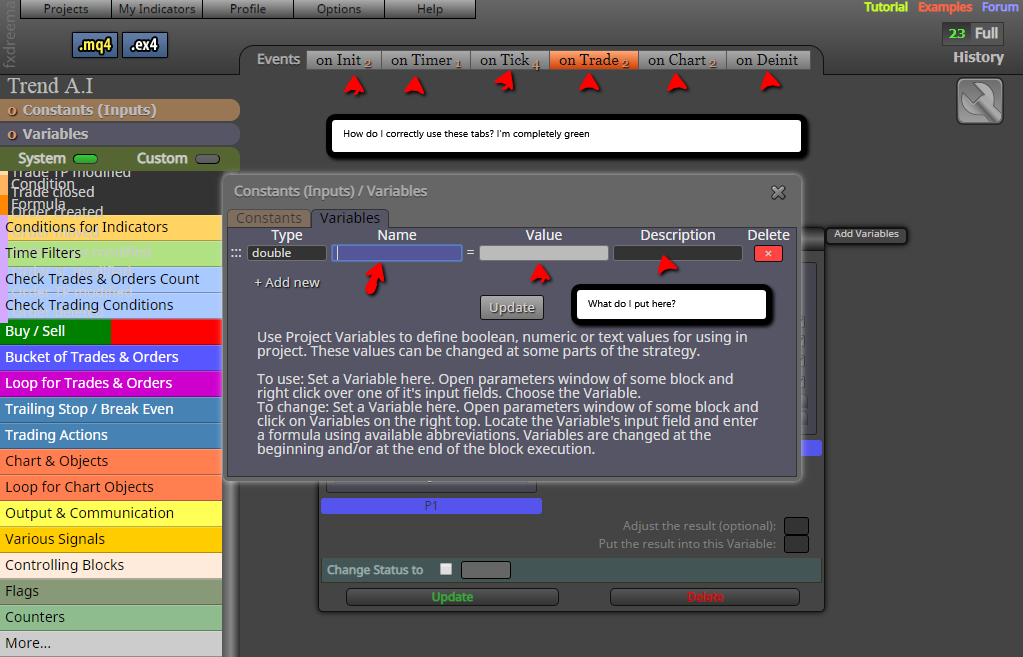1023x657 pixels.
Task: Click Update in the variables dialog
Action: coord(512,307)
